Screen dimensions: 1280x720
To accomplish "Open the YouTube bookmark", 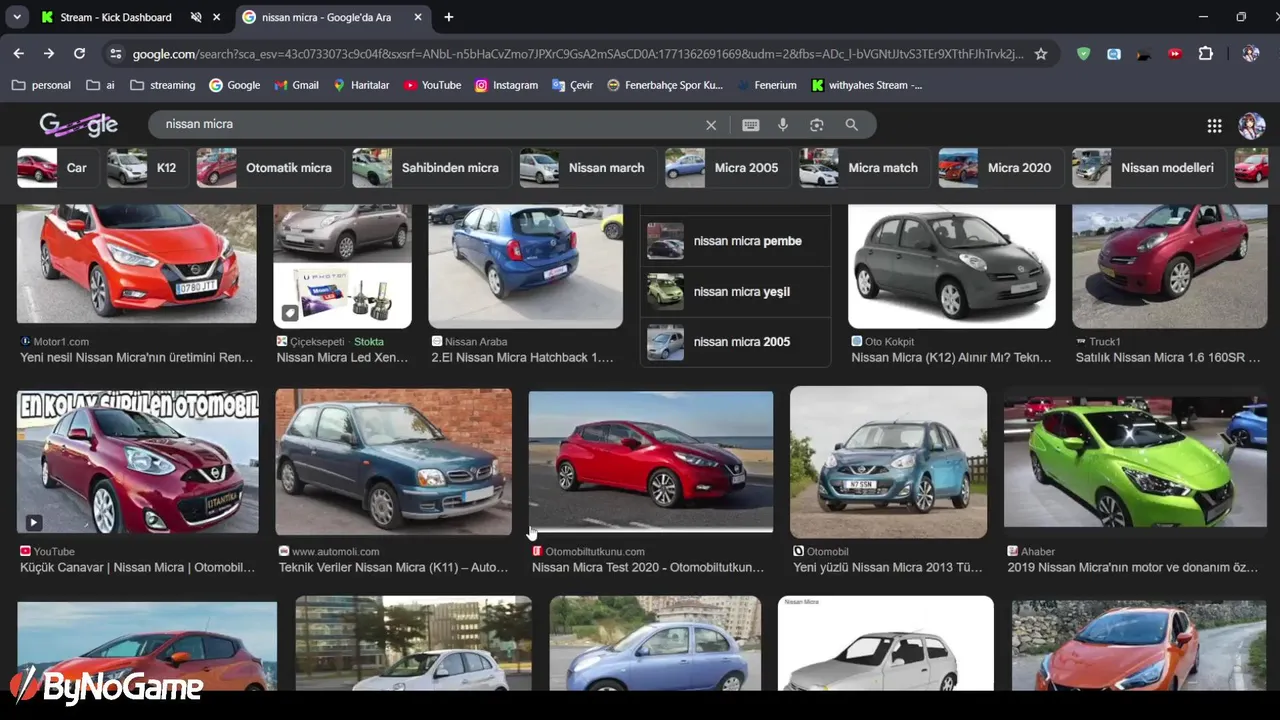I will pos(432,85).
